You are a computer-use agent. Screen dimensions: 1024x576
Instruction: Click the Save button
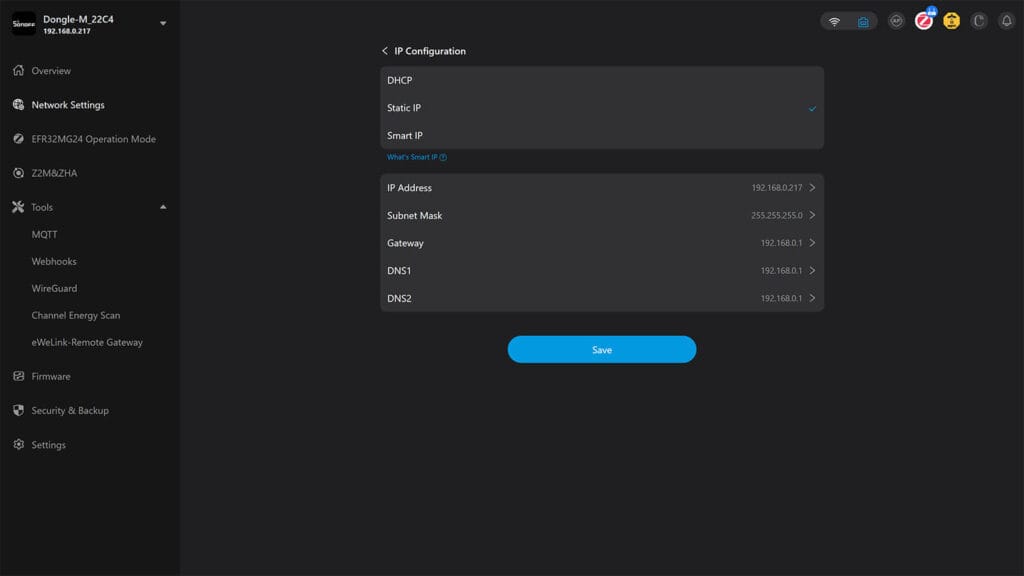click(601, 350)
